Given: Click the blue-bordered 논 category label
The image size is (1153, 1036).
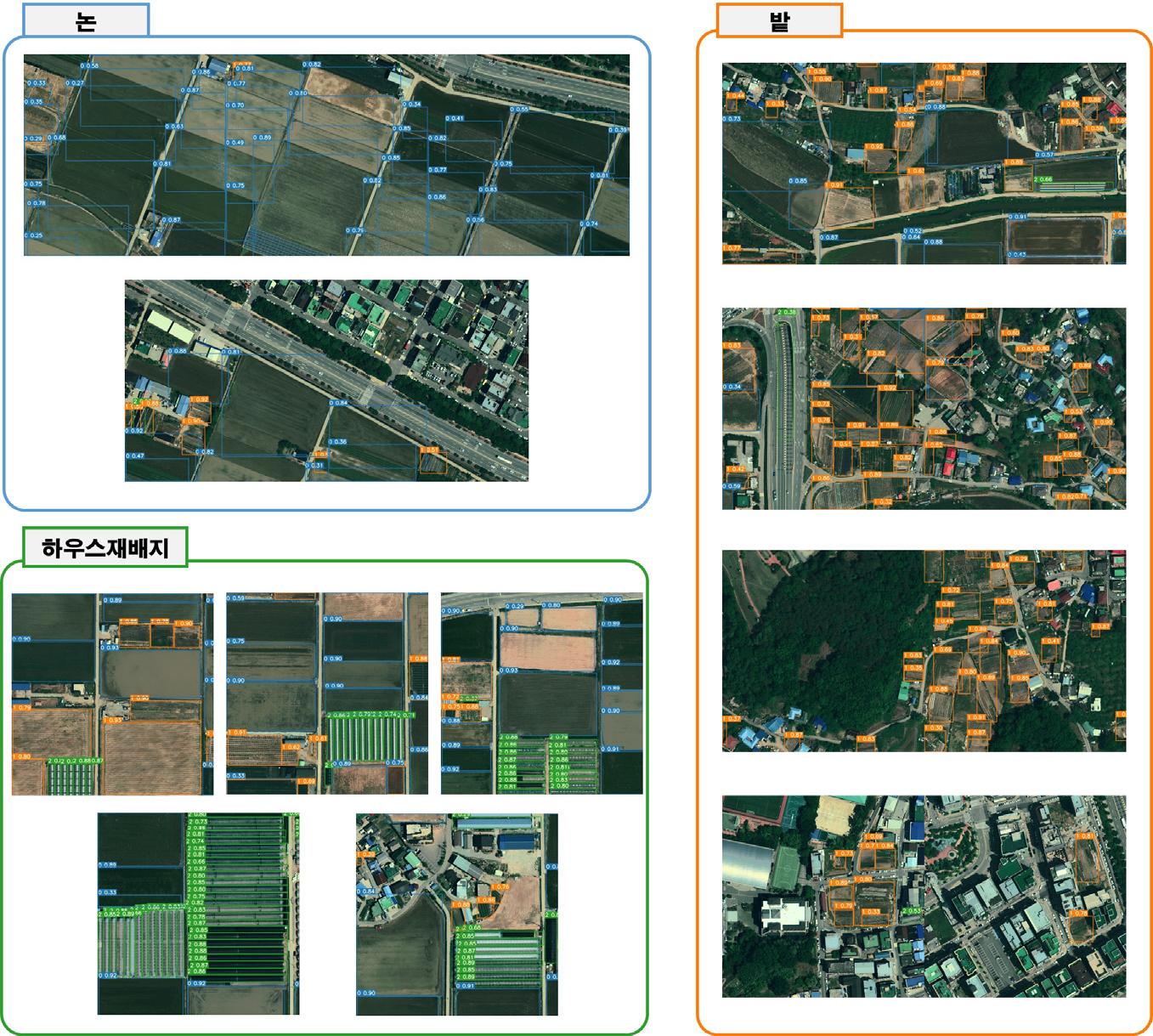Looking at the screenshot, I should (86, 20).
